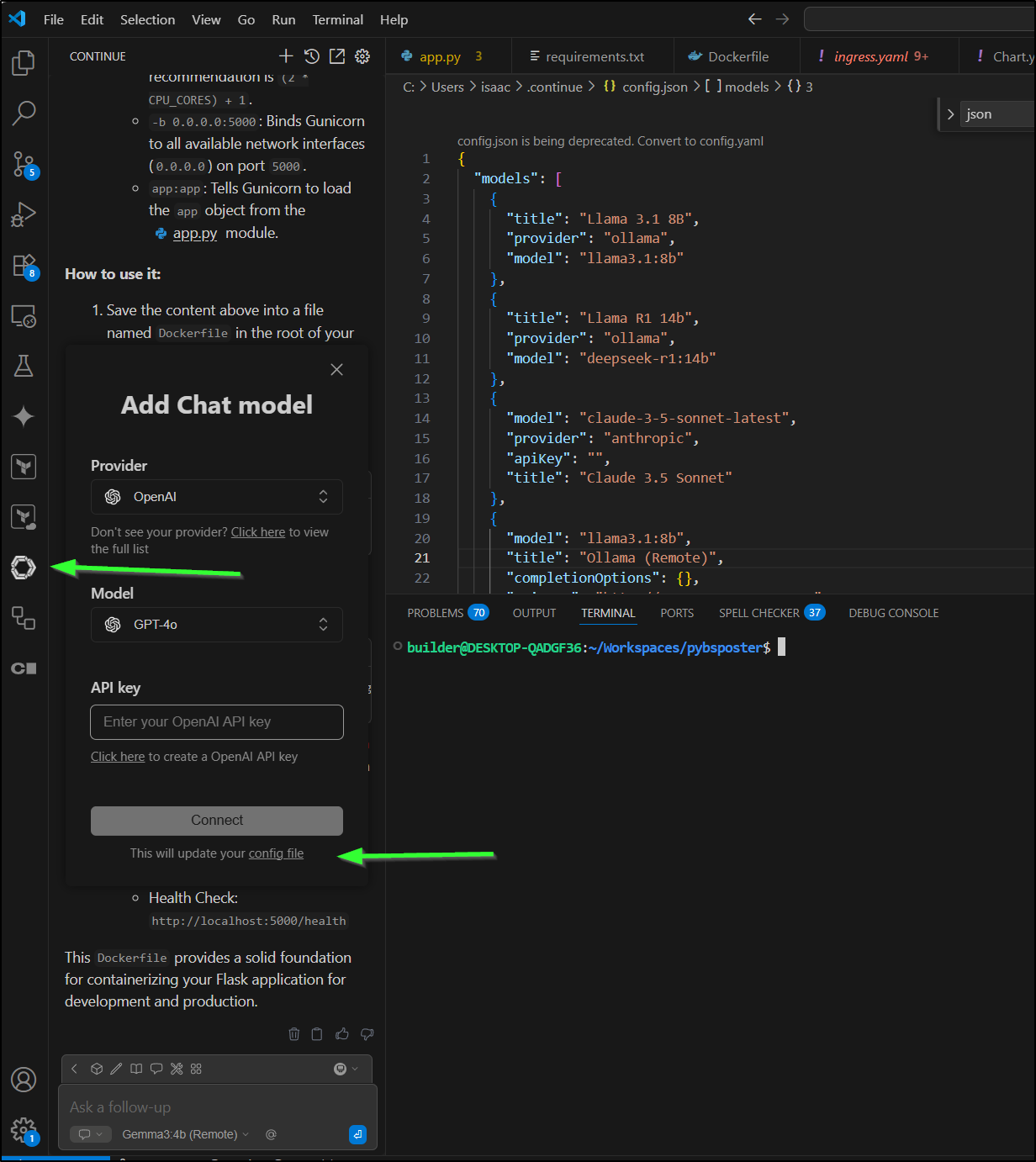Image resolution: width=1036 pixels, height=1162 pixels.
Task: Click the tools icon in chat toolbar
Action: 177,1069
